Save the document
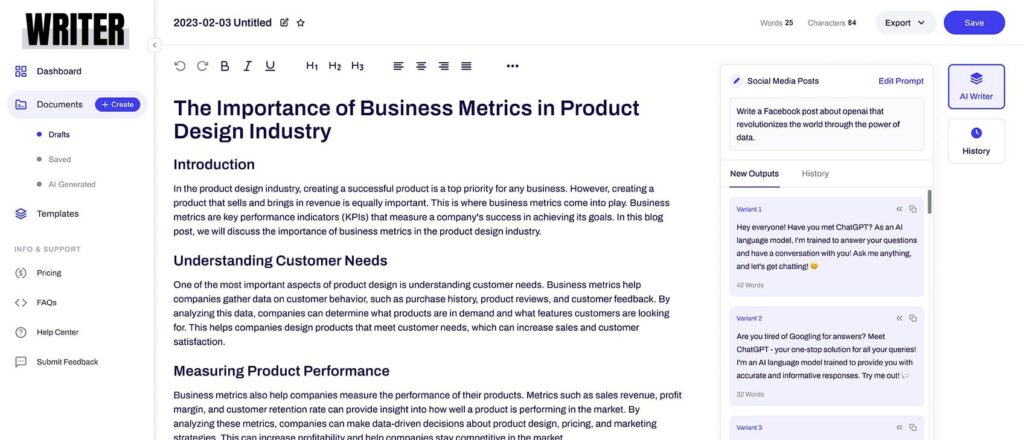 [x=974, y=23]
